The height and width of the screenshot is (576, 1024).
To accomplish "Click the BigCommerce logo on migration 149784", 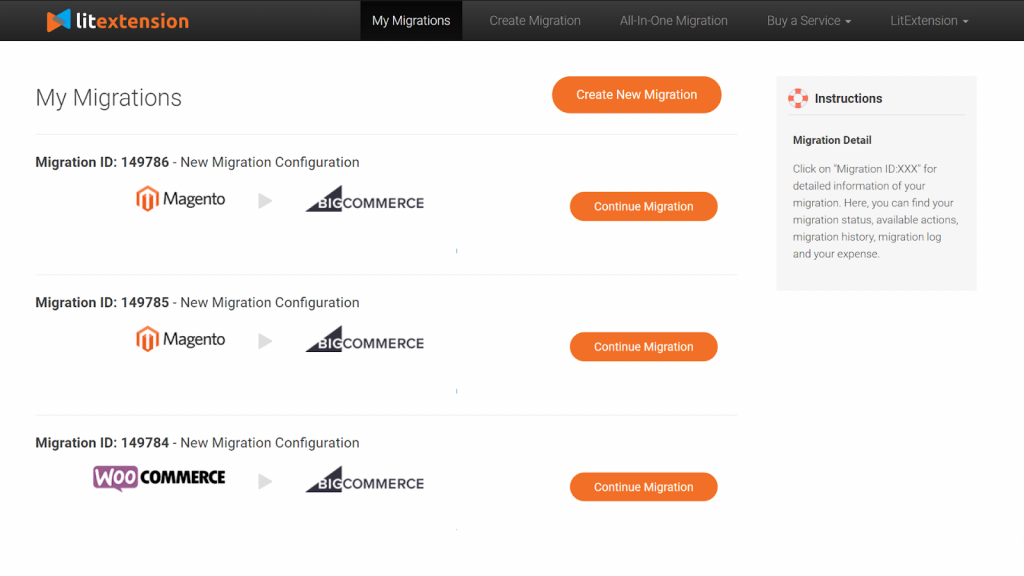I will click(364, 479).
